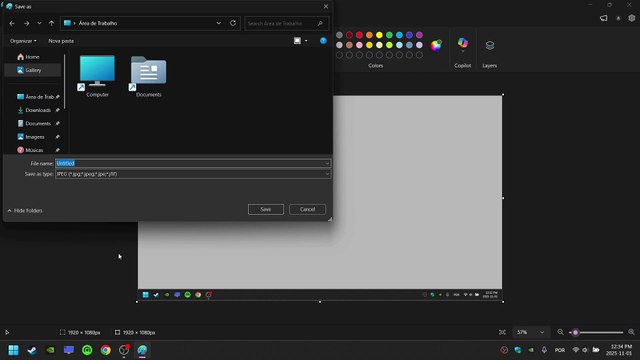
Task: Pick the orange color swatch
Action: point(369,35)
